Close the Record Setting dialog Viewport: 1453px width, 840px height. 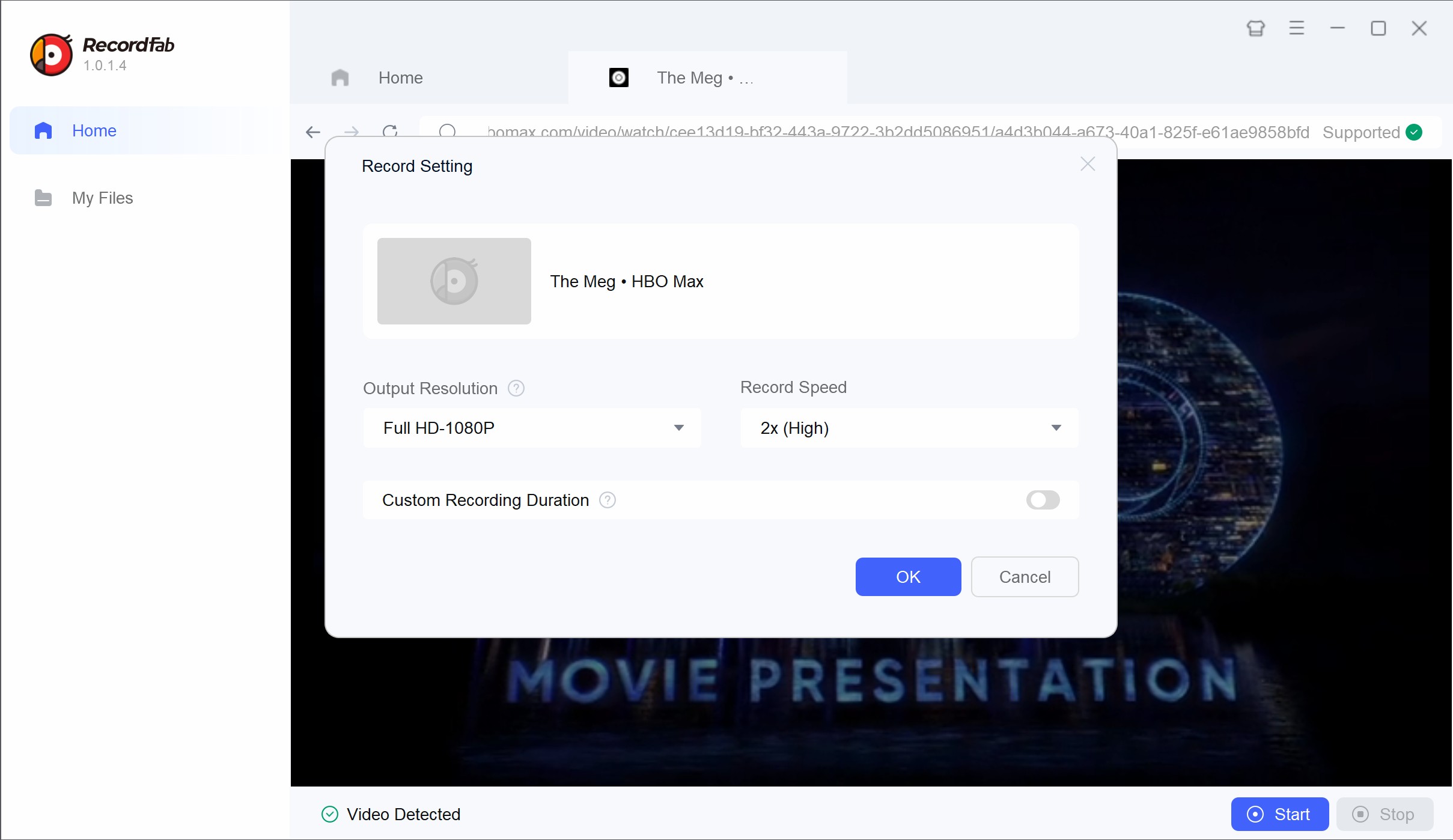point(1088,164)
